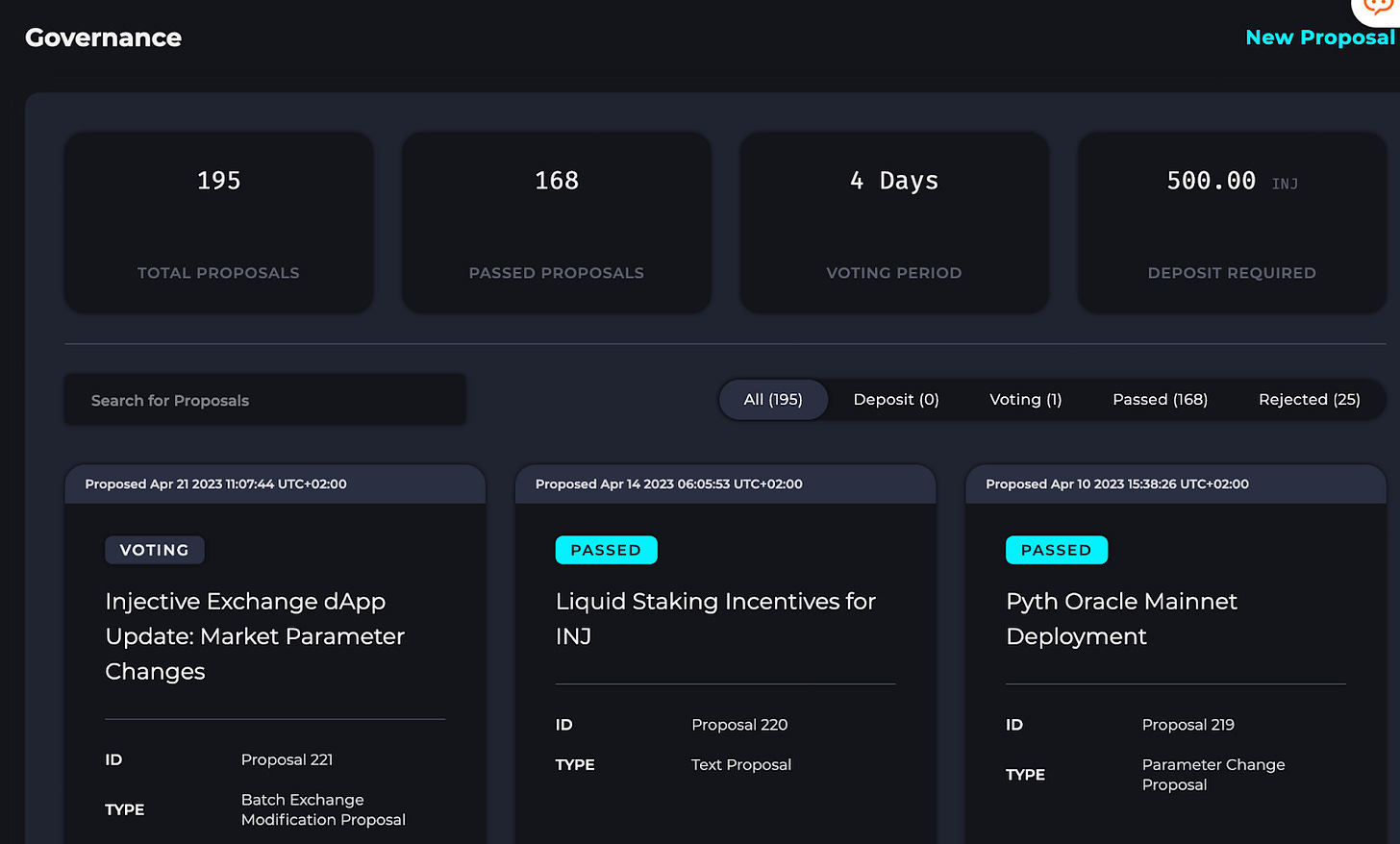This screenshot has width=1400, height=844.
Task: Open the Injective Exchange dApp Update proposal
Action: coord(255,636)
